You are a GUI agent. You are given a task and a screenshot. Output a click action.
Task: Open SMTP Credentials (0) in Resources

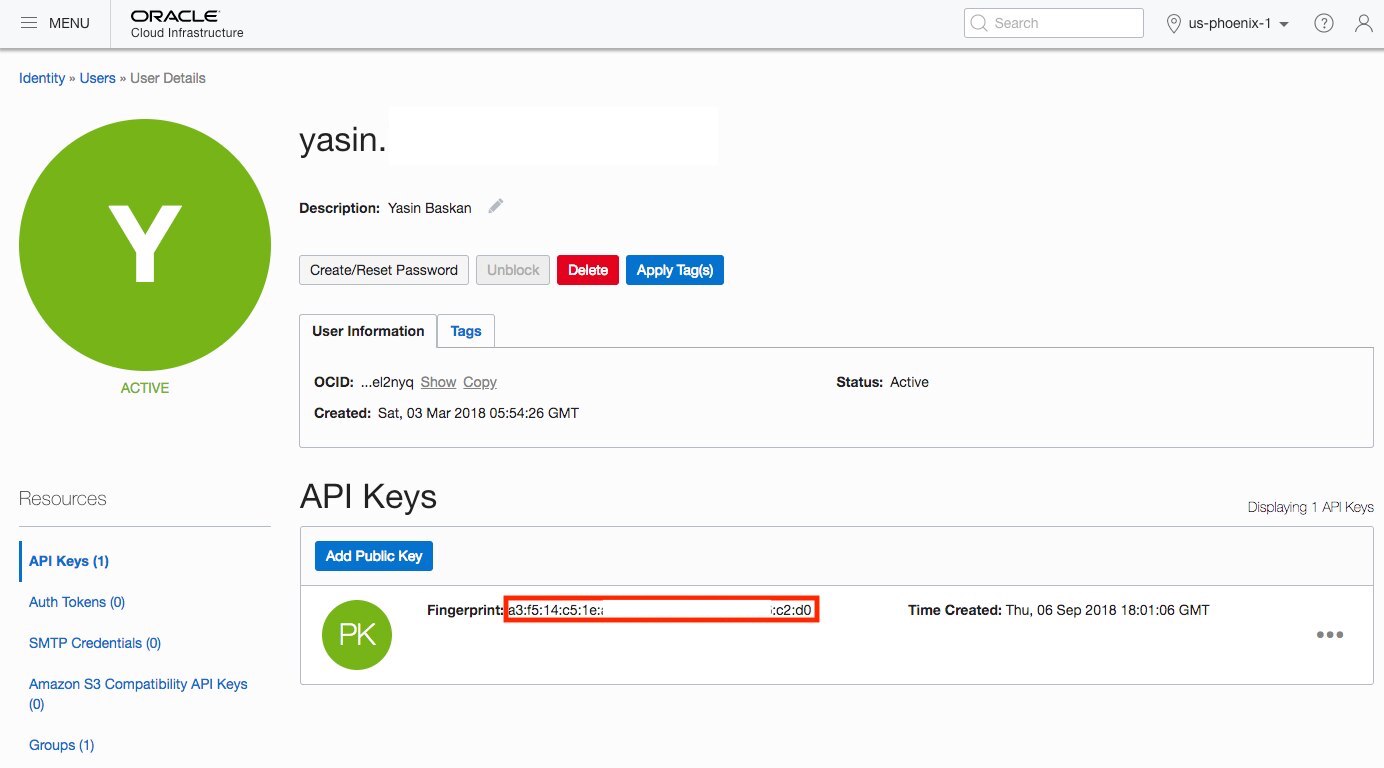tap(95, 643)
